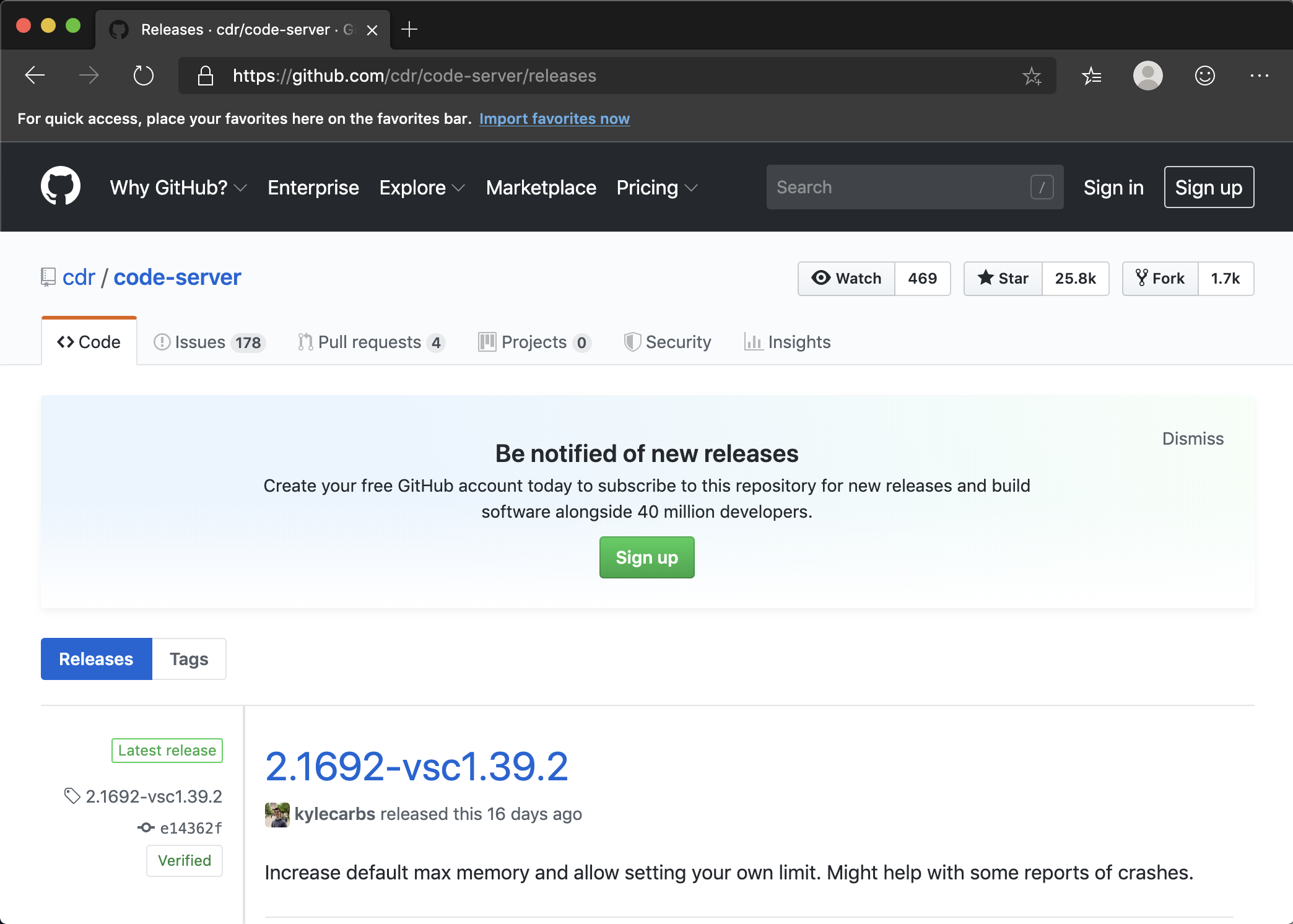Click the slash shortcut icon in search
The width and height of the screenshot is (1293, 924).
pos(1042,187)
